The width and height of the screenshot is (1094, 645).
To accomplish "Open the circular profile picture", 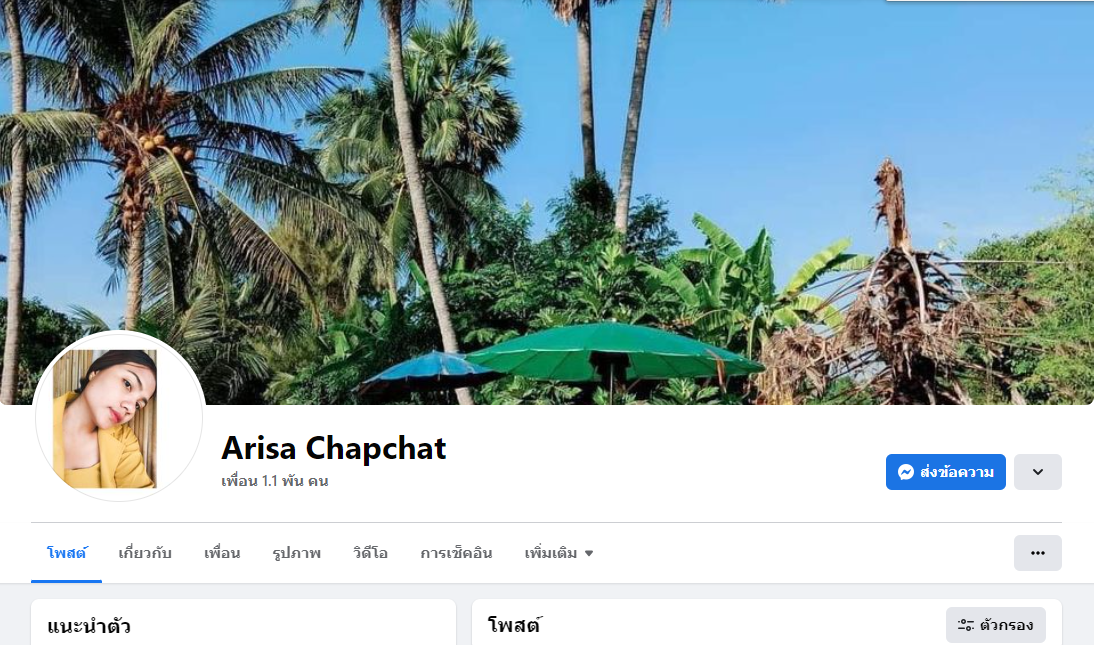I will (x=119, y=417).
